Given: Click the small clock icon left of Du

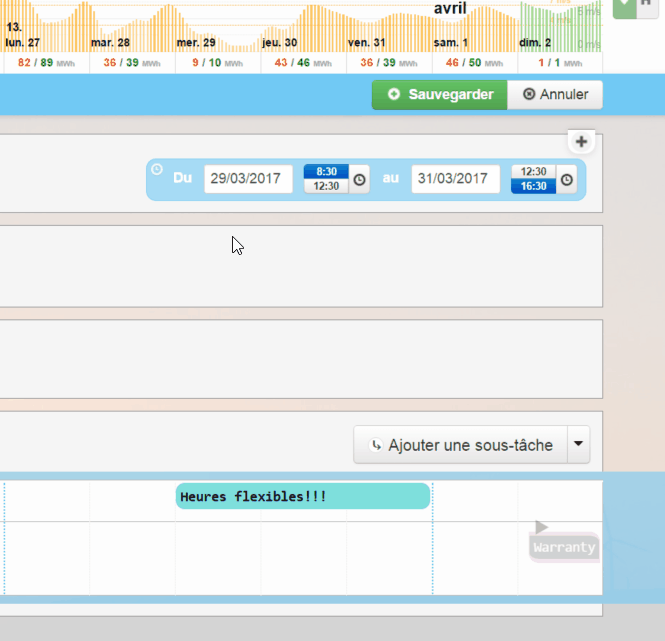Looking at the screenshot, I should tap(157, 169).
